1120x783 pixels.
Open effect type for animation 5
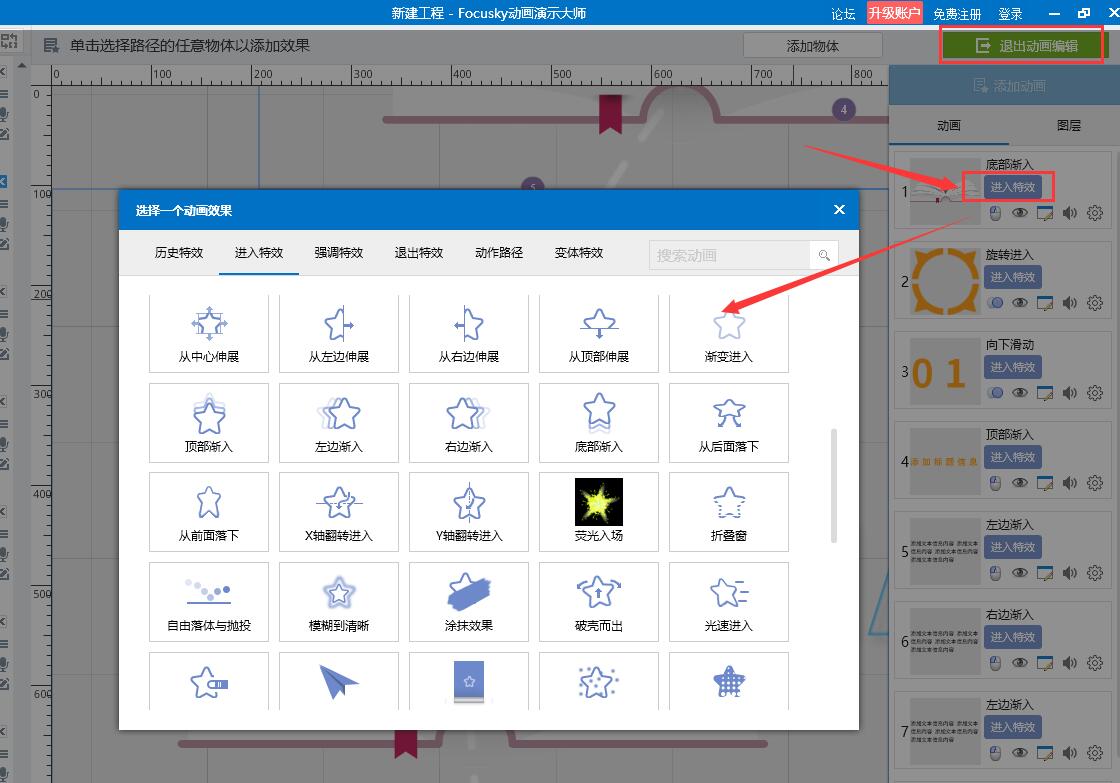pyautogui.click(x=1012, y=547)
